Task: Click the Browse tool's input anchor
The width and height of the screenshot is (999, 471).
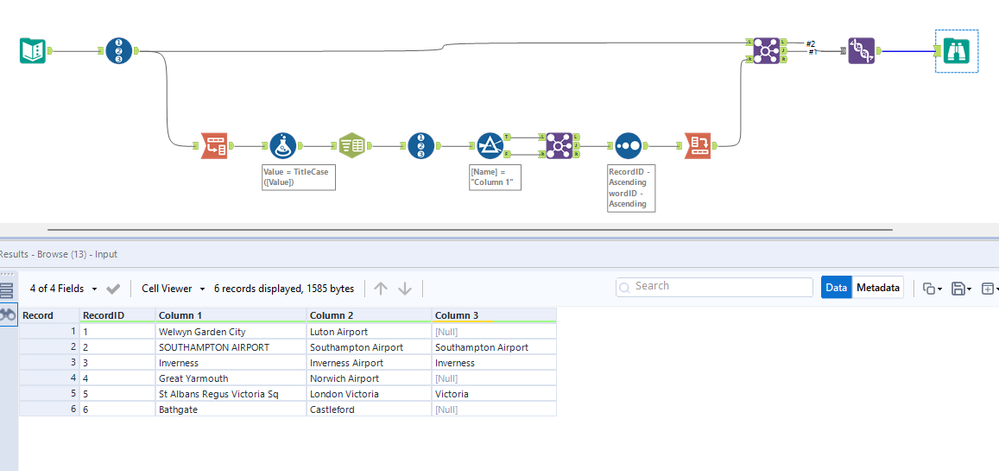Action: coord(938,51)
